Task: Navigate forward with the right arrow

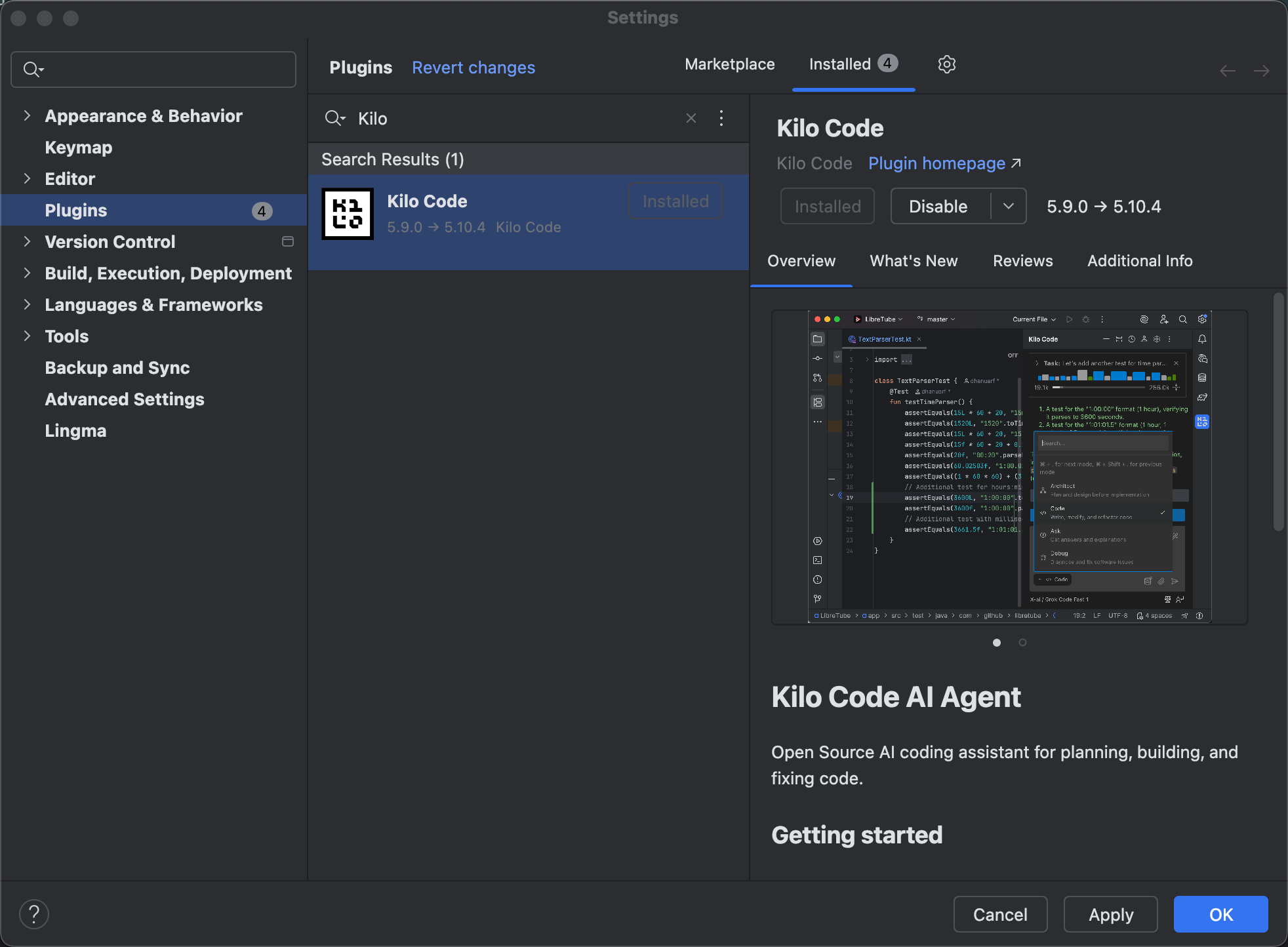Action: point(1262,71)
